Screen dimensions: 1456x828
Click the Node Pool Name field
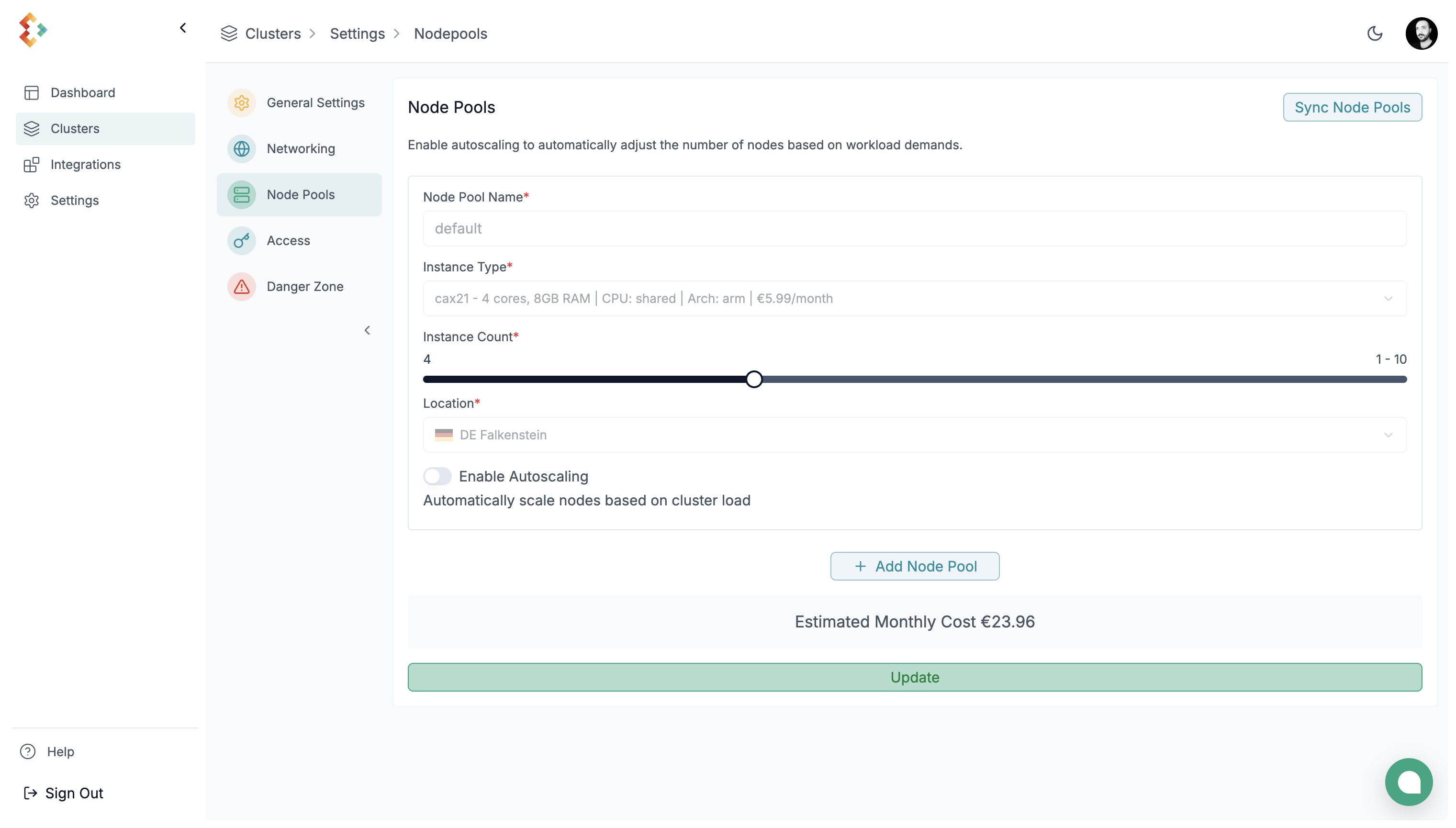(914, 229)
